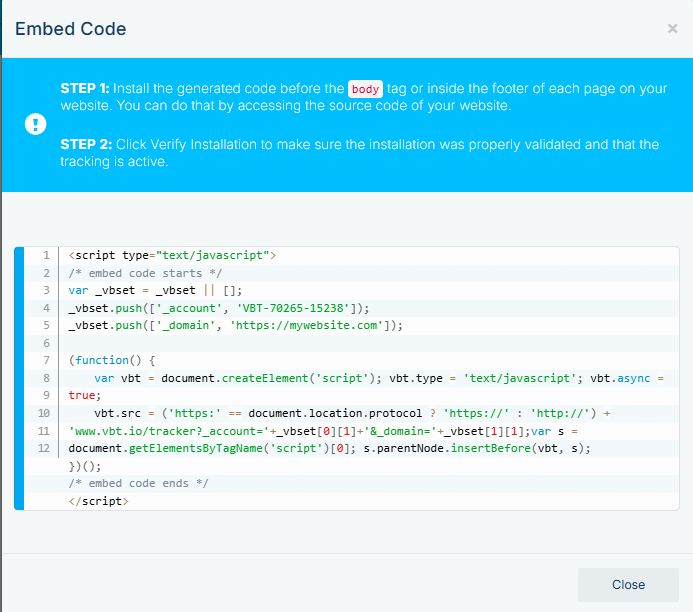The height and width of the screenshot is (612, 693).
Task: Click the 'embed code ends' comment
Action: 138,483
